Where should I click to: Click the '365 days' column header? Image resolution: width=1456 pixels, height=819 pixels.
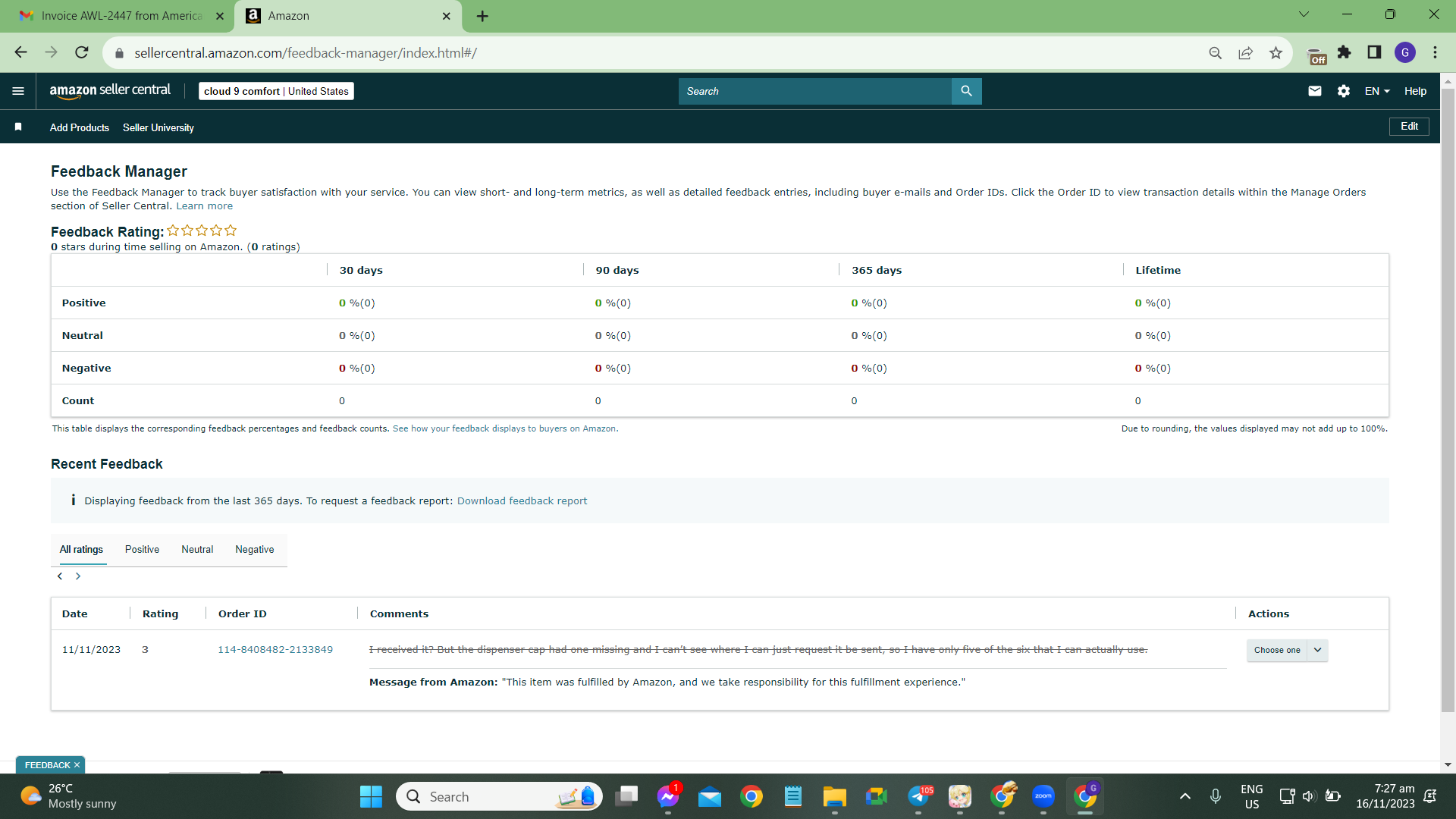(x=877, y=271)
